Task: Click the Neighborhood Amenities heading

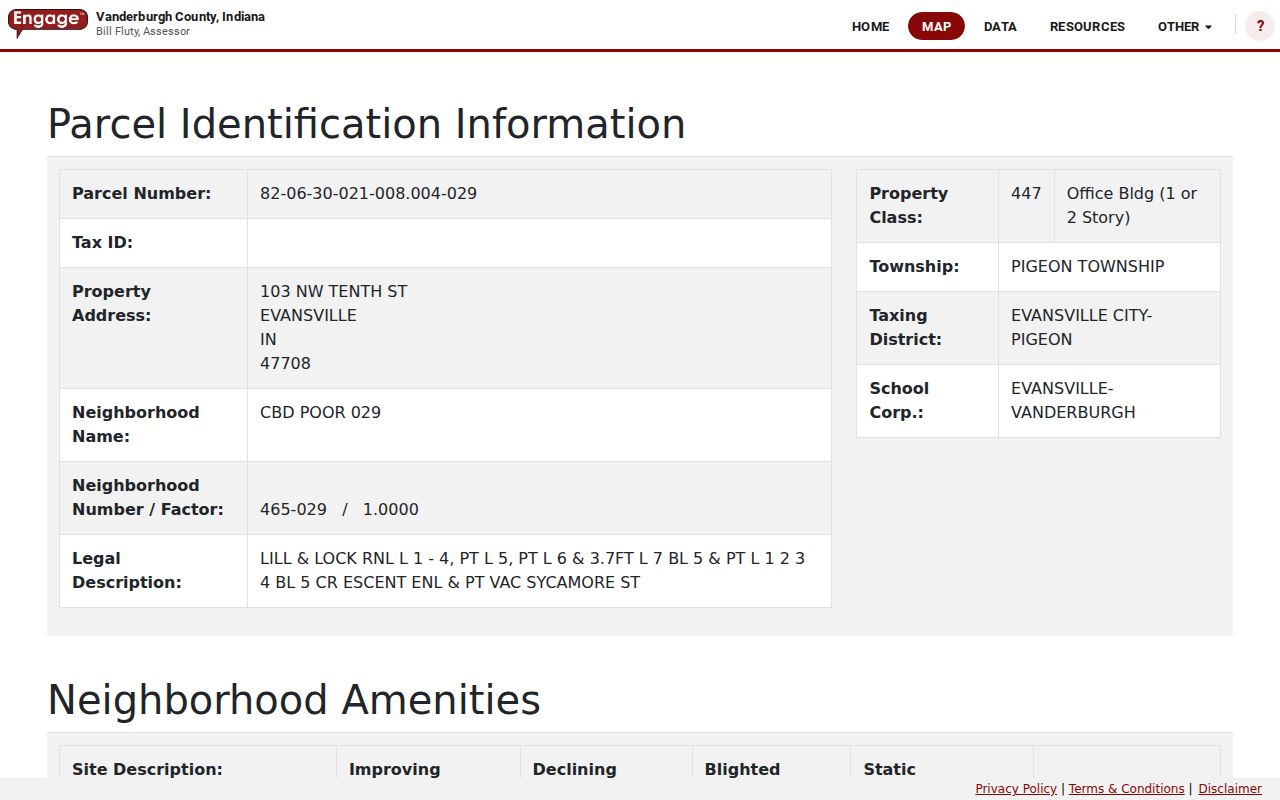Action: point(294,700)
